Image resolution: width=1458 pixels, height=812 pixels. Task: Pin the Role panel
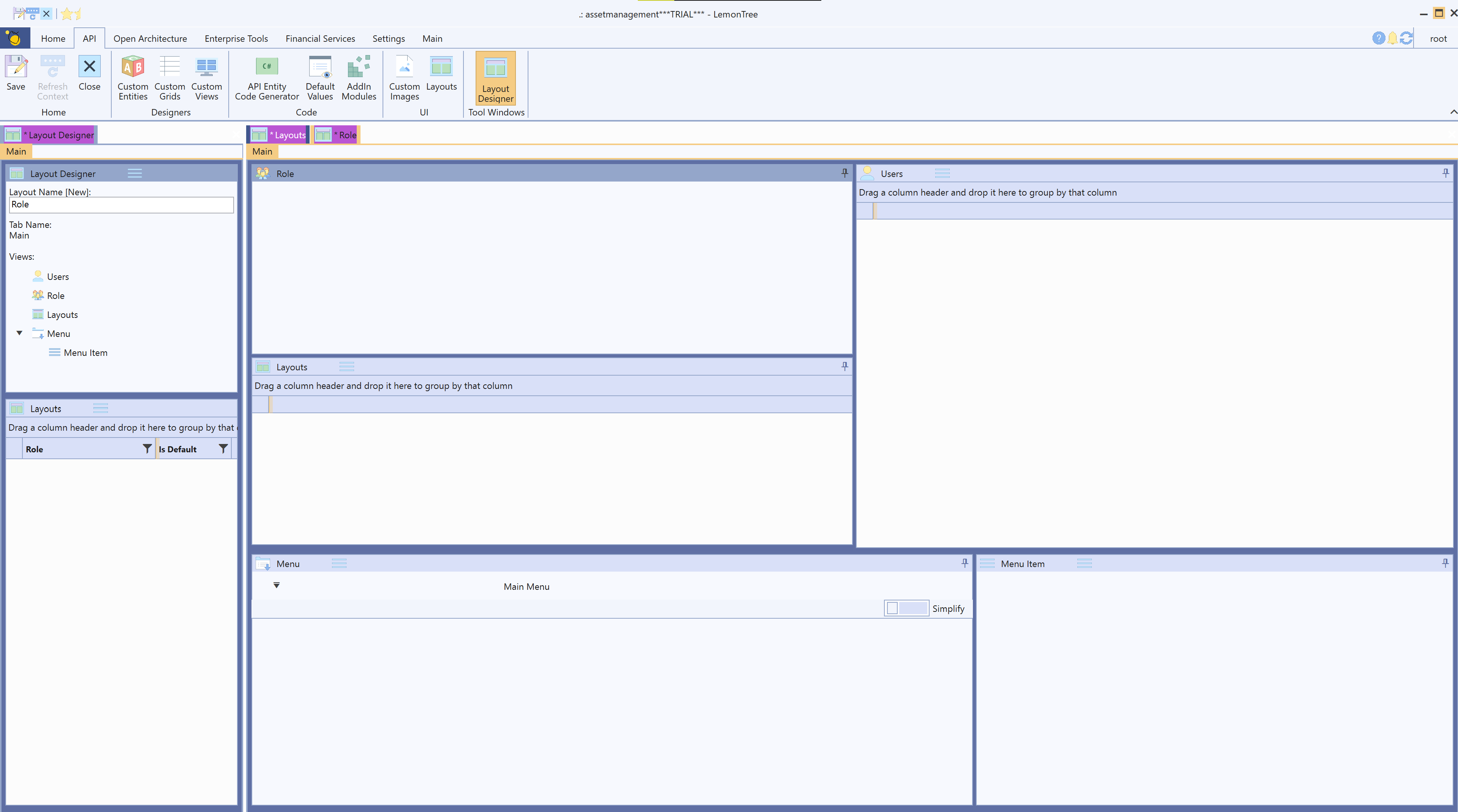[x=844, y=173]
